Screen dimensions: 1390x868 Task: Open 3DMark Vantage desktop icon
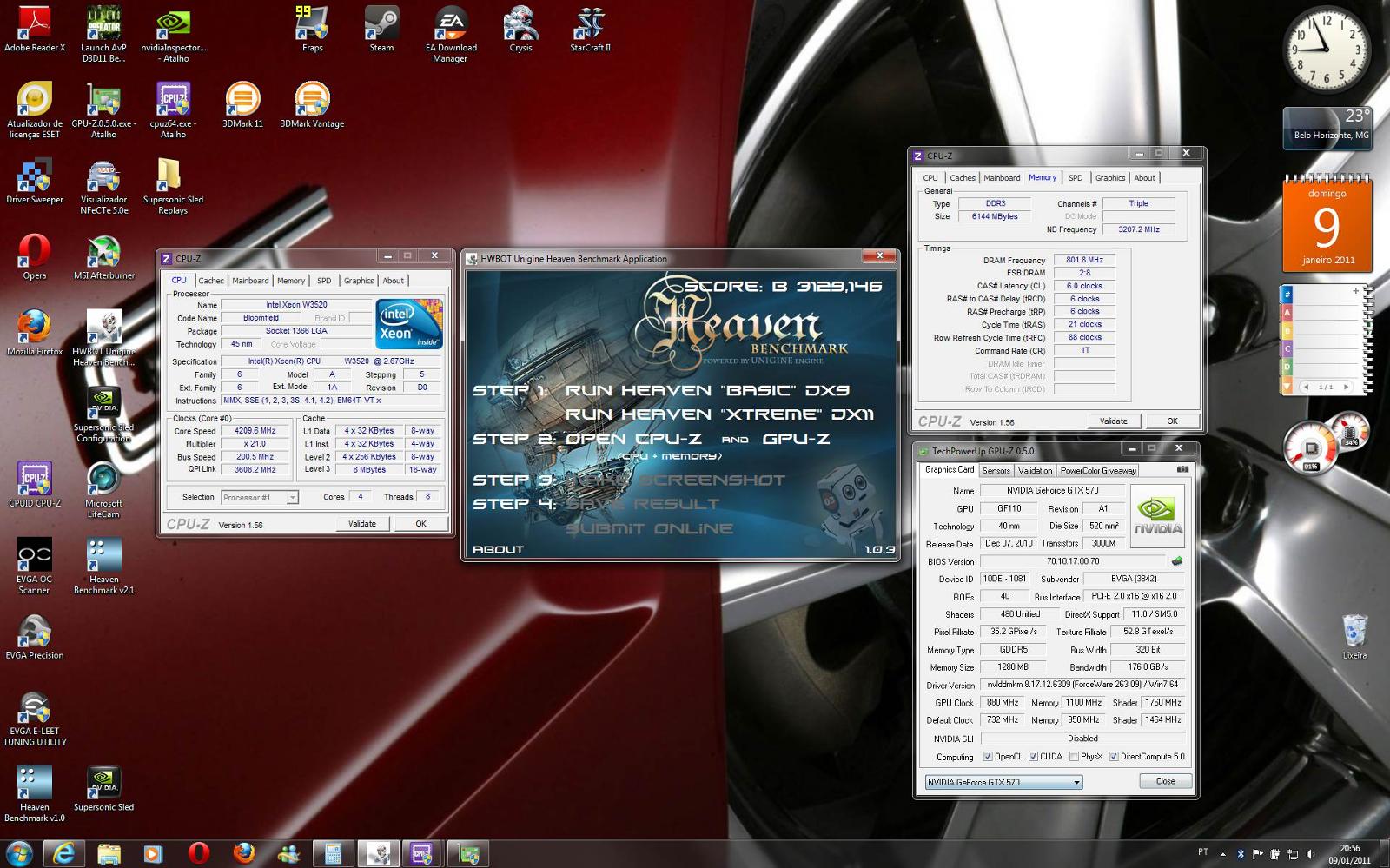coord(312,105)
